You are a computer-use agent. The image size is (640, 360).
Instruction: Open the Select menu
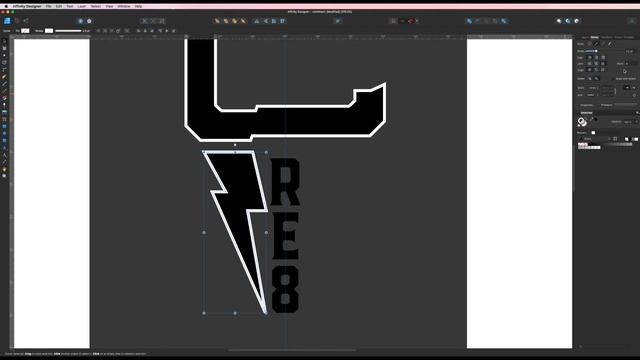tap(96, 7)
